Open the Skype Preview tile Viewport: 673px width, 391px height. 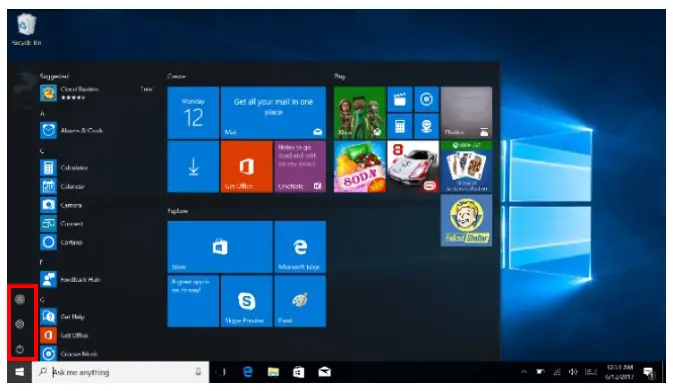[x=246, y=301]
